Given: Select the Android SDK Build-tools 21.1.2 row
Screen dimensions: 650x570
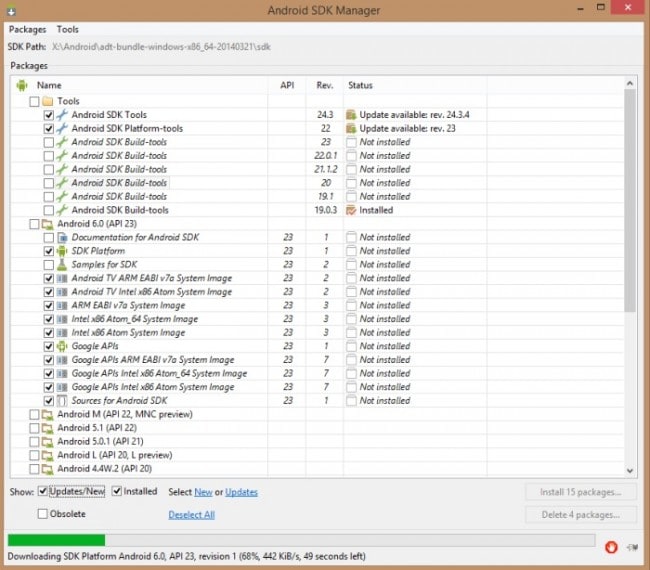Looking at the screenshot, I should click(317, 170).
